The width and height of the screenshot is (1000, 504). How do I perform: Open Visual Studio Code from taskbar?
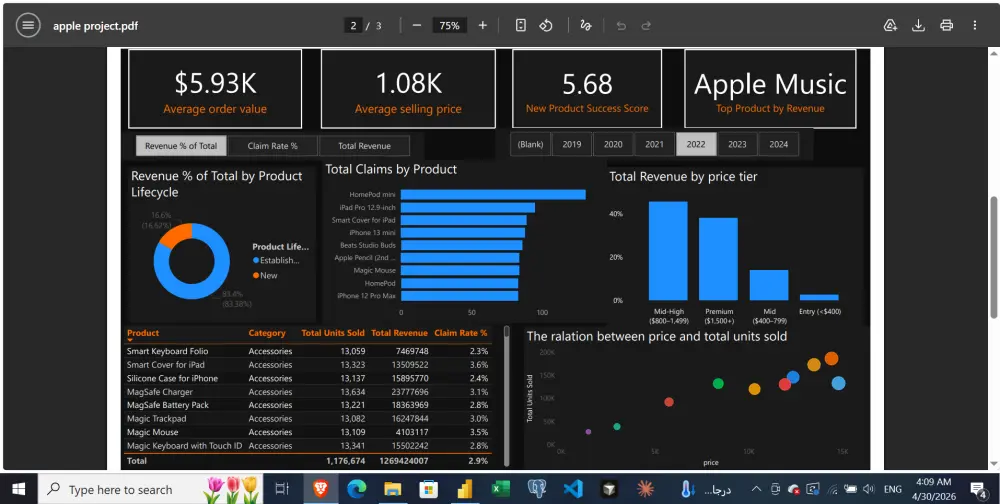click(573, 489)
